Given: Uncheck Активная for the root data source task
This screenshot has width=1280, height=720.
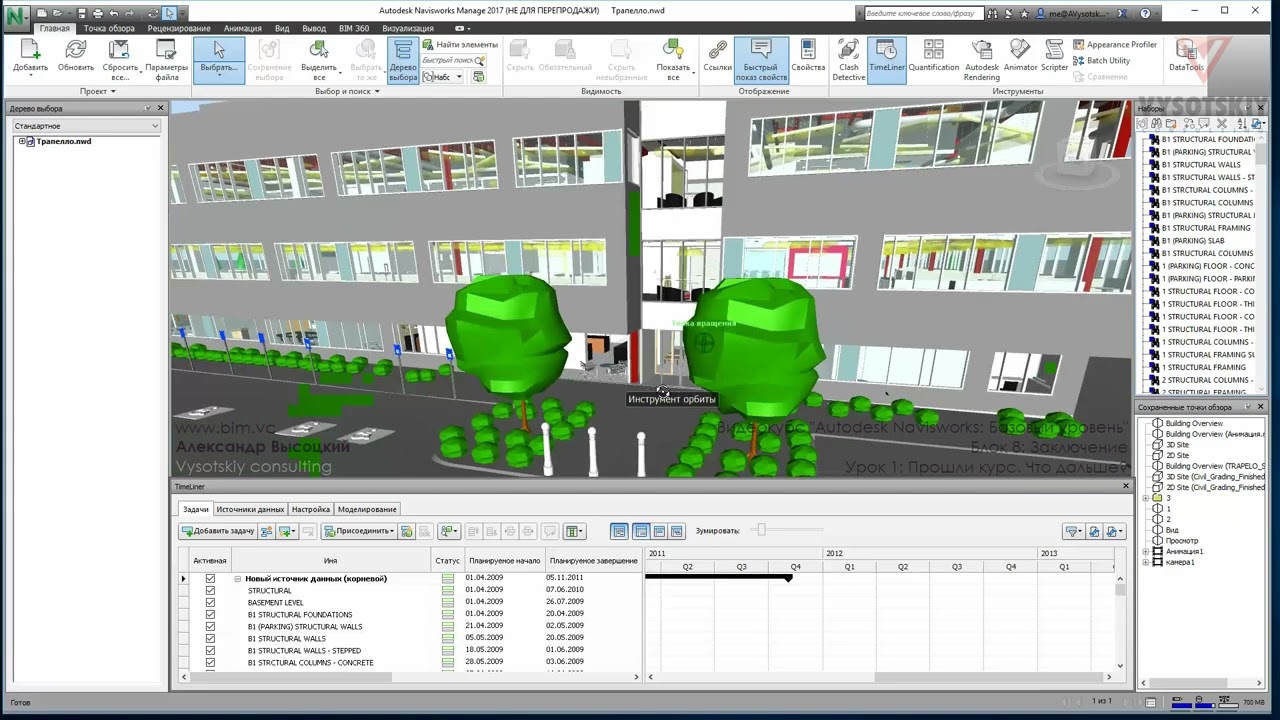Looking at the screenshot, I should [x=210, y=579].
